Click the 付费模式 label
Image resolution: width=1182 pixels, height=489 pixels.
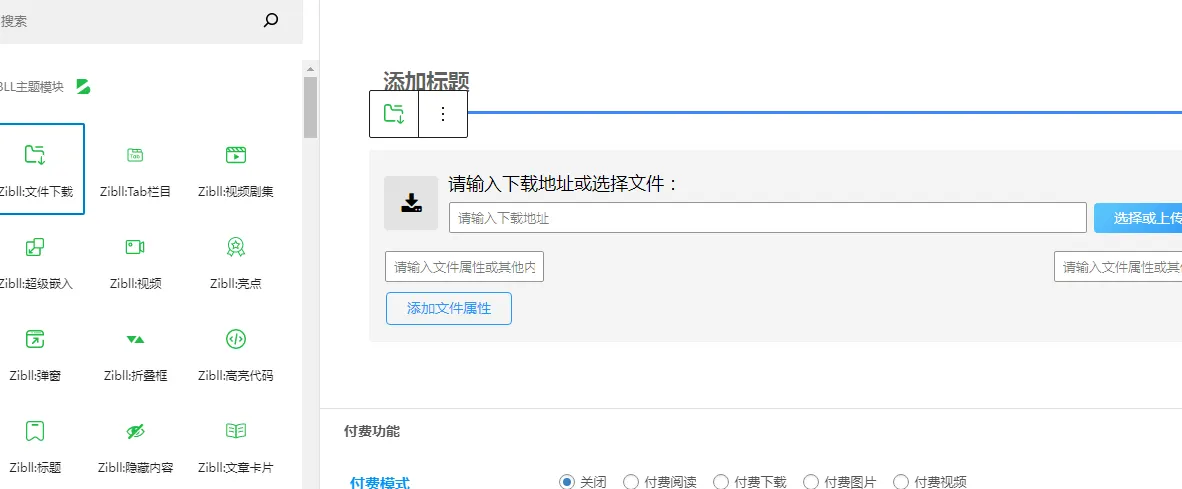pos(380,481)
